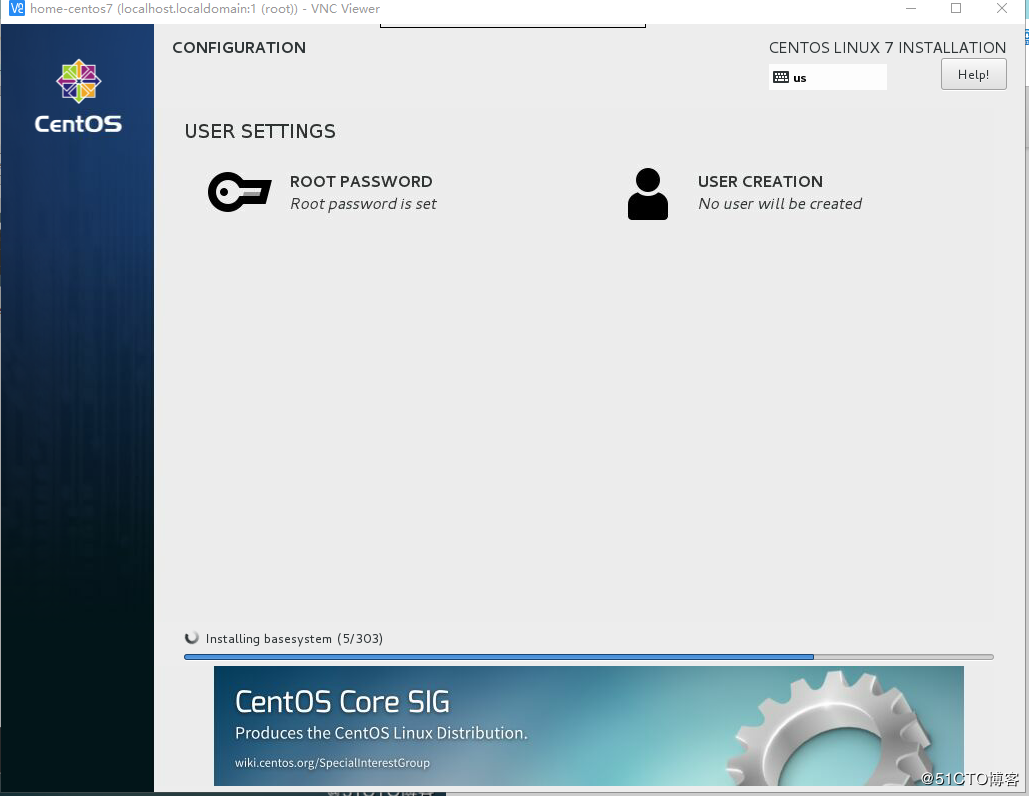Select the USER CREATION heading

pos(760,181)
